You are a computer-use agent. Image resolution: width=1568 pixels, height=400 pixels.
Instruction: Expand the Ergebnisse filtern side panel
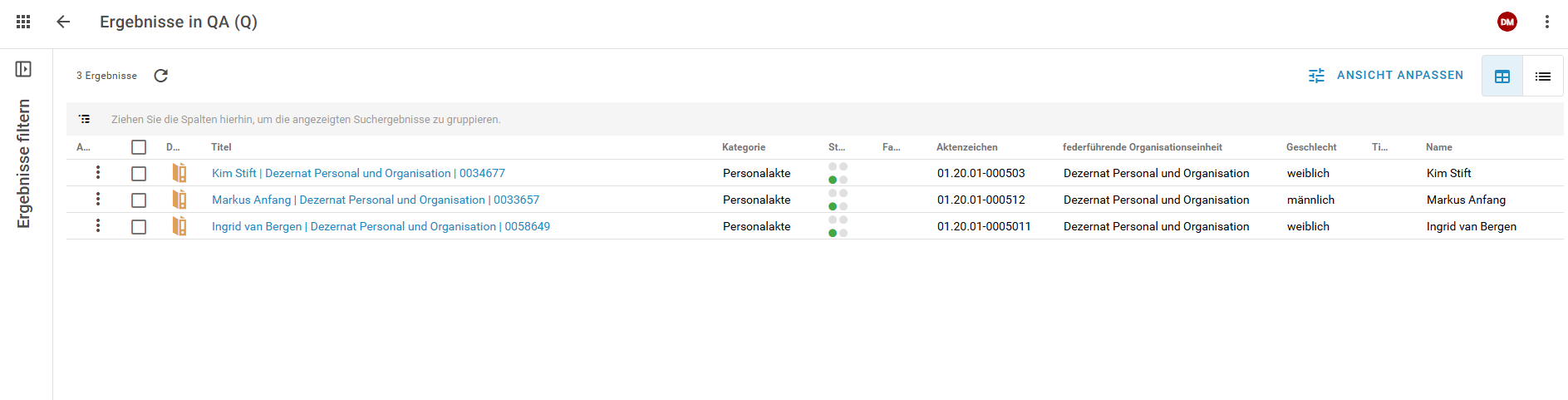point(23,69)
